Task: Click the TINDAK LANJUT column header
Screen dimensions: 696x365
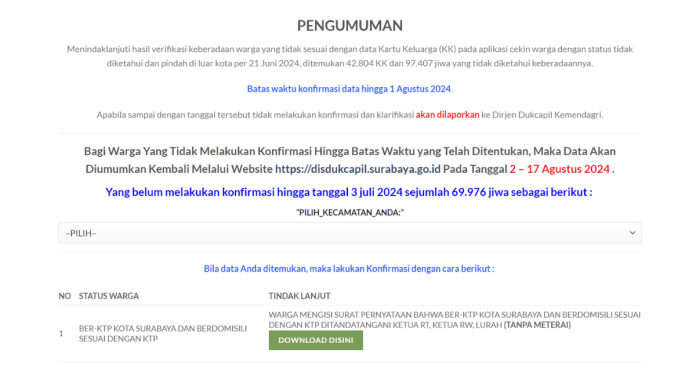Action: 300,296
